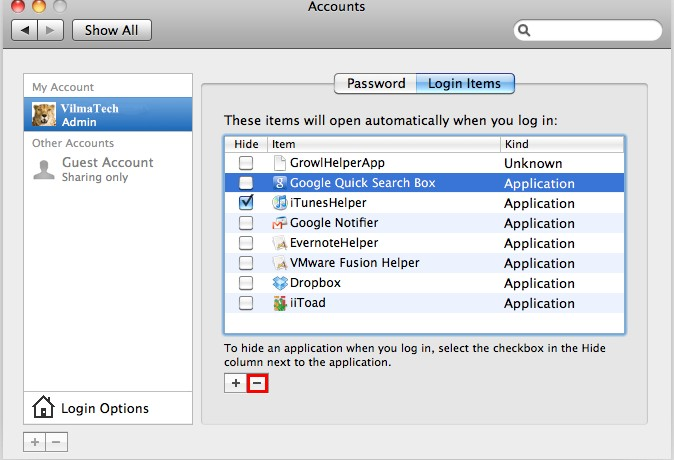Toggle Hide checkbox for iiToad

(246, 303)
